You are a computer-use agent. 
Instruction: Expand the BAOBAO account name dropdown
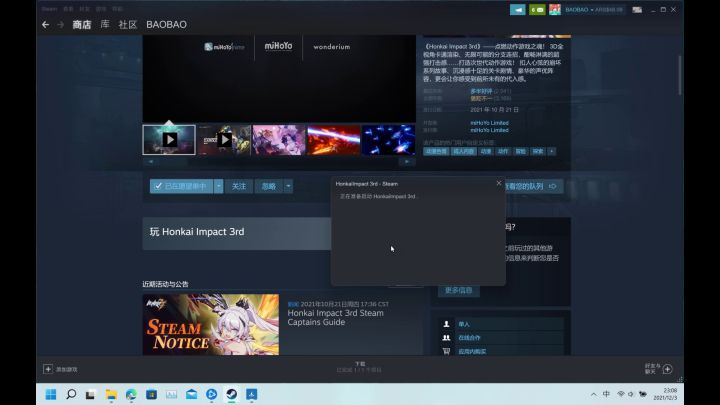[594, 10]
